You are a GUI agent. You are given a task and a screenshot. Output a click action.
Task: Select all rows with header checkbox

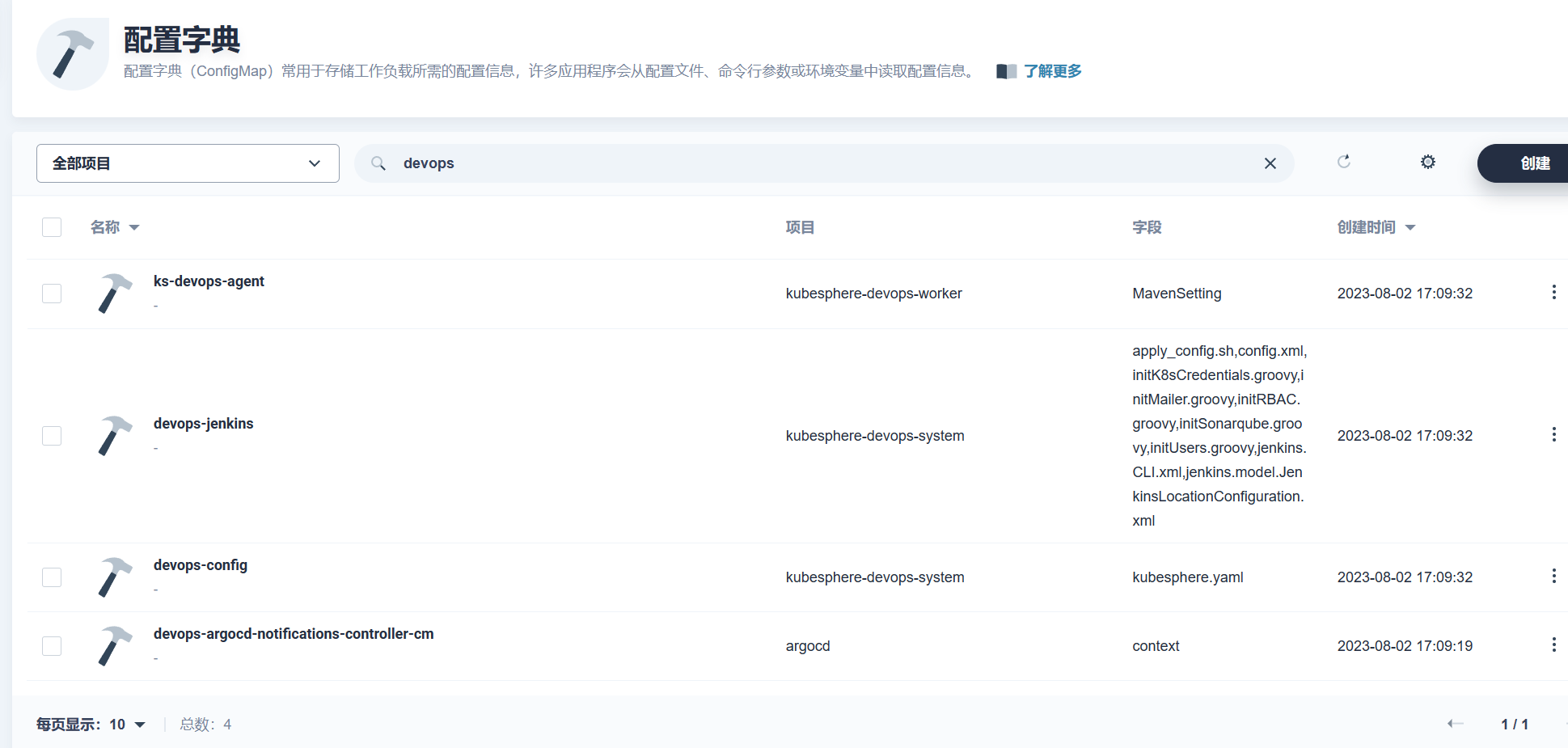52,227
